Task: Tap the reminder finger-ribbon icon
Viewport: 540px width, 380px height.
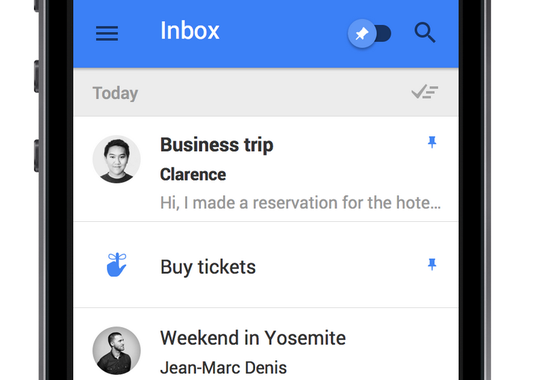Action: [116, 265]
